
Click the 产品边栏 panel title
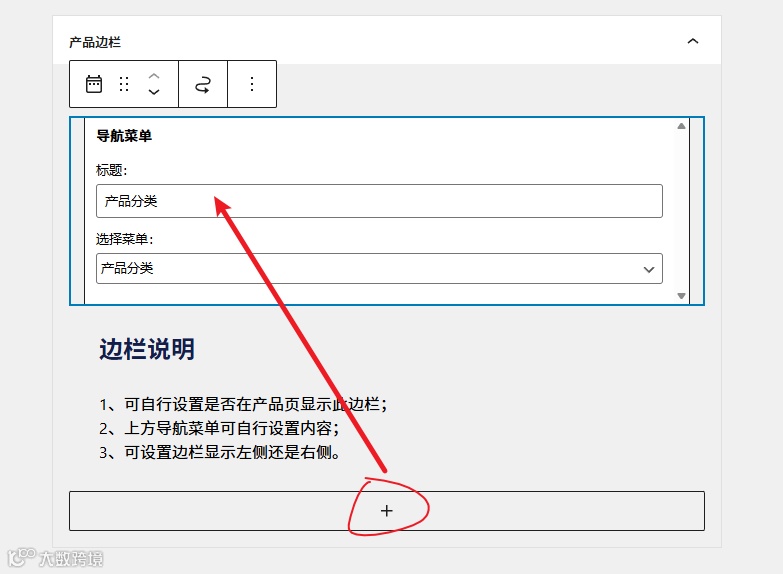[x=95, y=42]
